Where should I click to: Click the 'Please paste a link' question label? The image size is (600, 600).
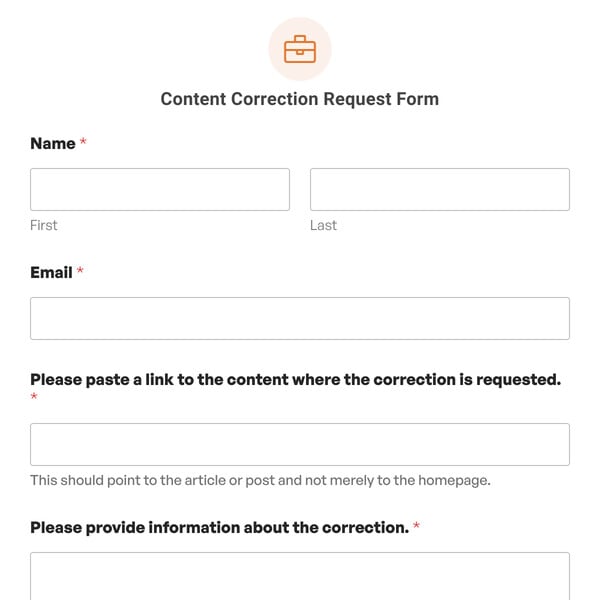[x=295, y=379]
